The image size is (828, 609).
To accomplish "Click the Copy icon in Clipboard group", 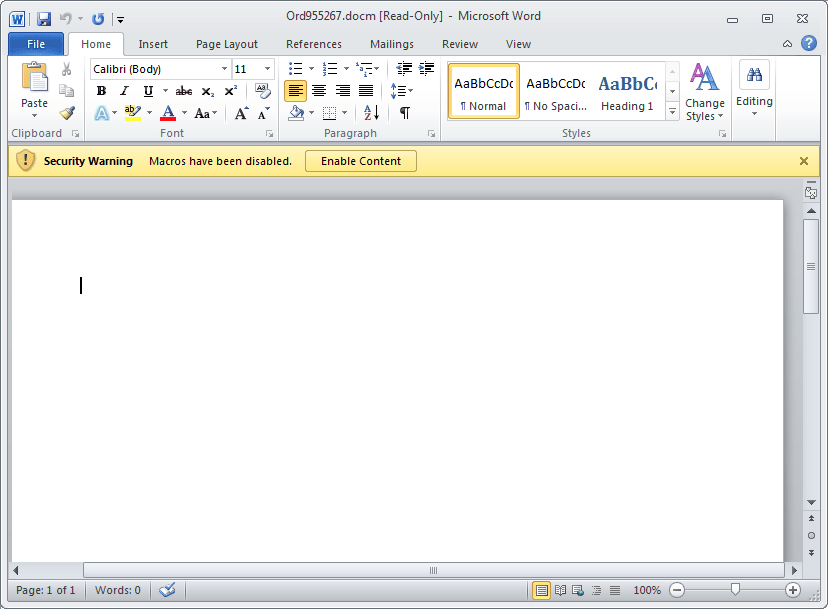I will click(67, 91).
